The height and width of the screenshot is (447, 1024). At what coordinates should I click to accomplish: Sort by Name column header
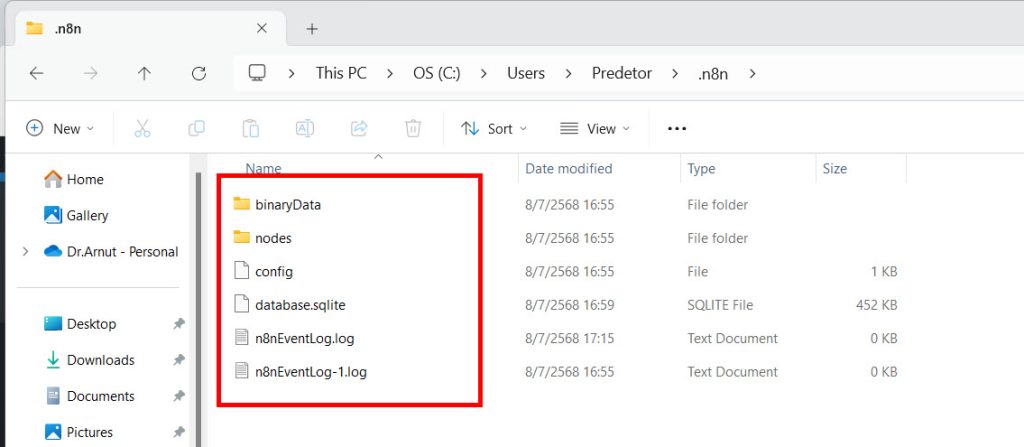(x=263, y=169)
